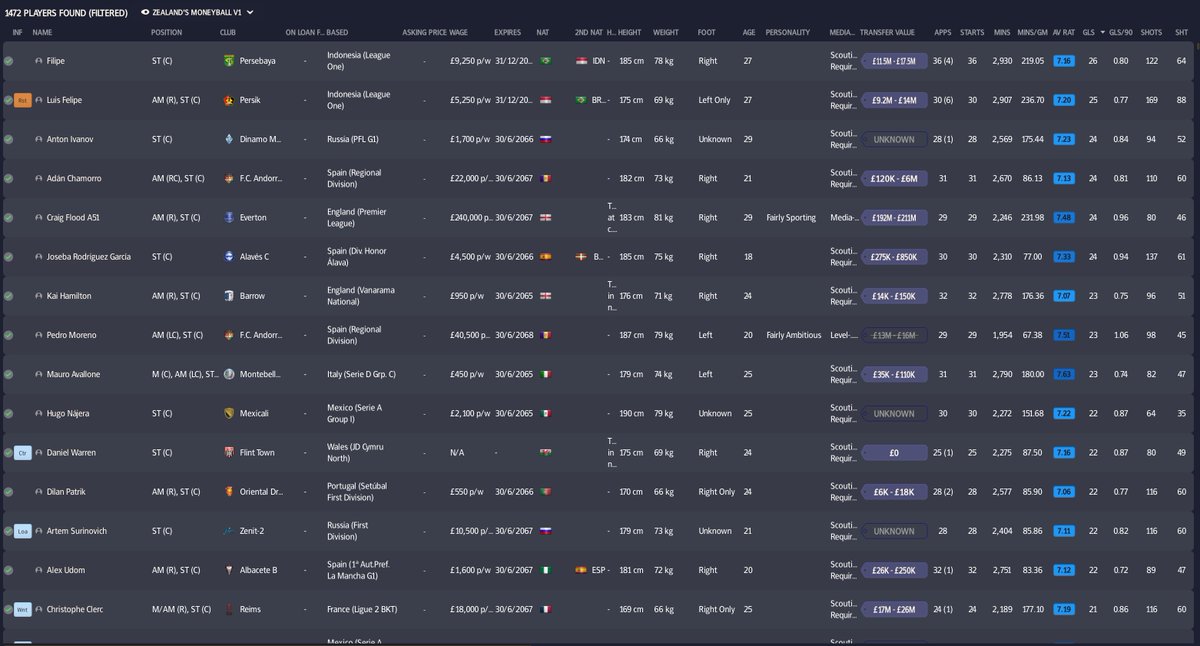The image size is (1200, 646).
Task: Open player Joseba Rodríguez García's profile
Action: [x=89, y=256]
